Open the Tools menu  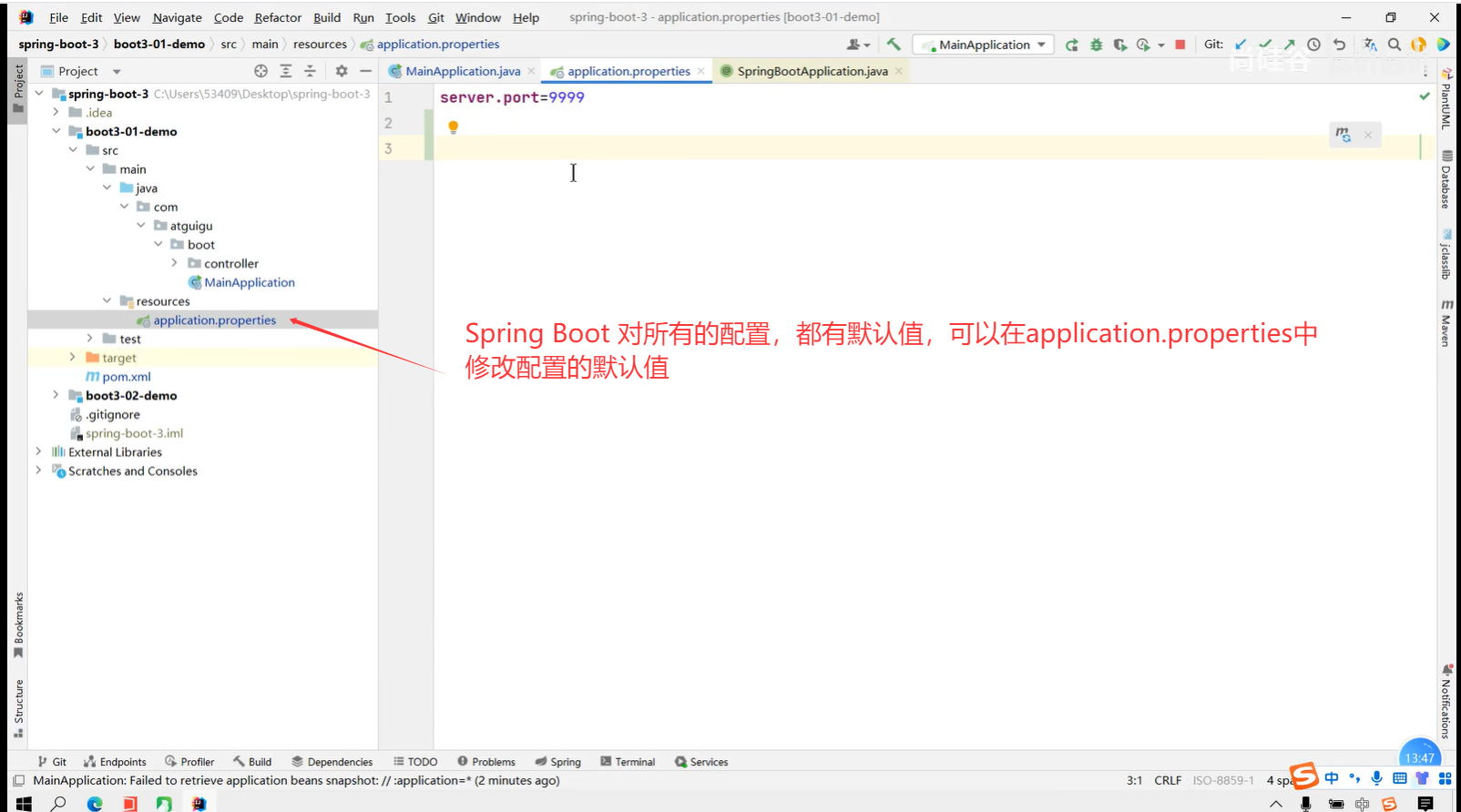pyautogui.click(x=400, y=17)
